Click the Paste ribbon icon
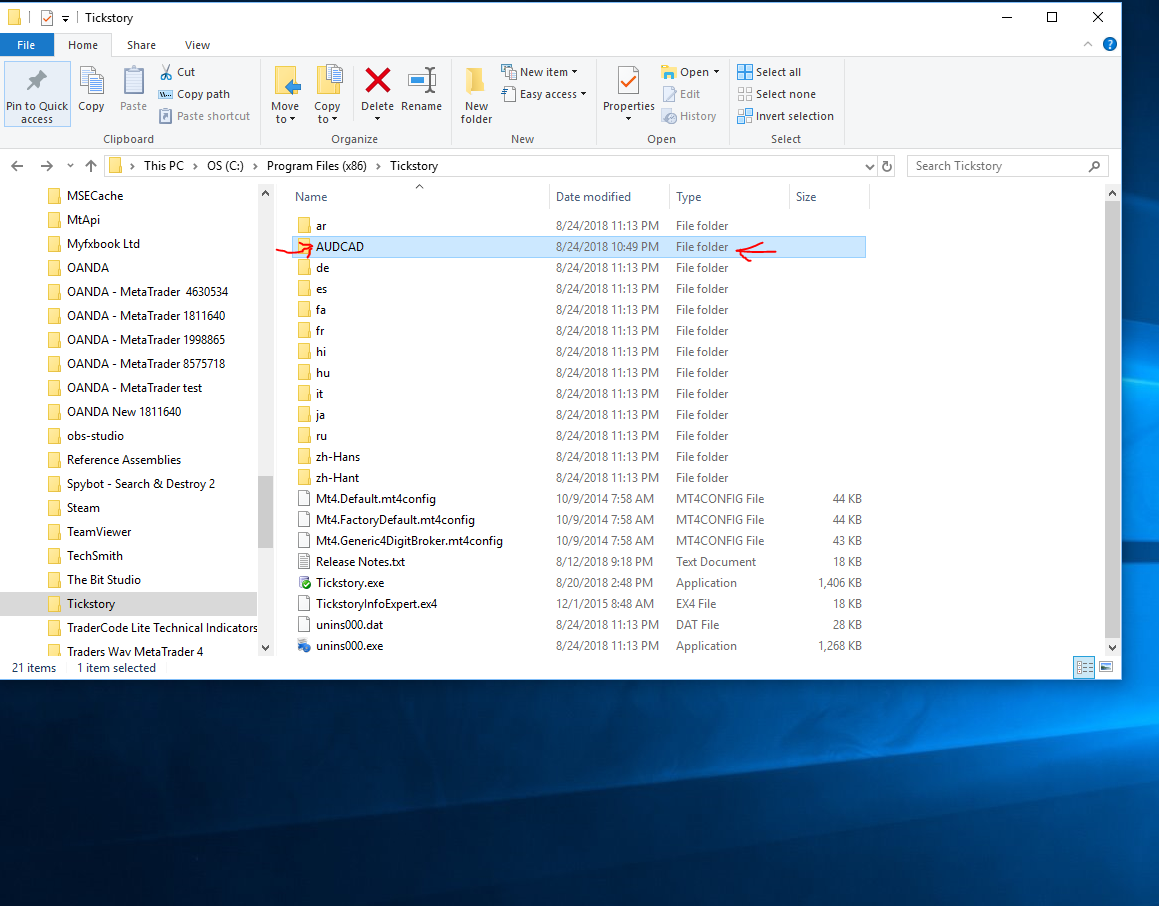The width and height of the screenshot is (1159, 906). (x=134, y=89)
